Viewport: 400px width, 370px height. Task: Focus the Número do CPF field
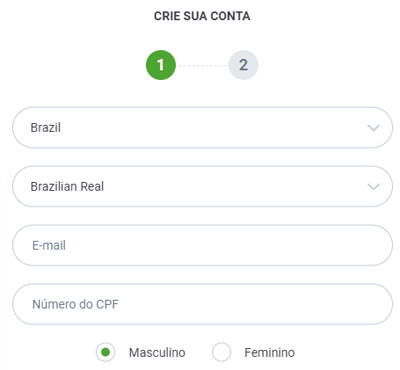click(203, 304)
